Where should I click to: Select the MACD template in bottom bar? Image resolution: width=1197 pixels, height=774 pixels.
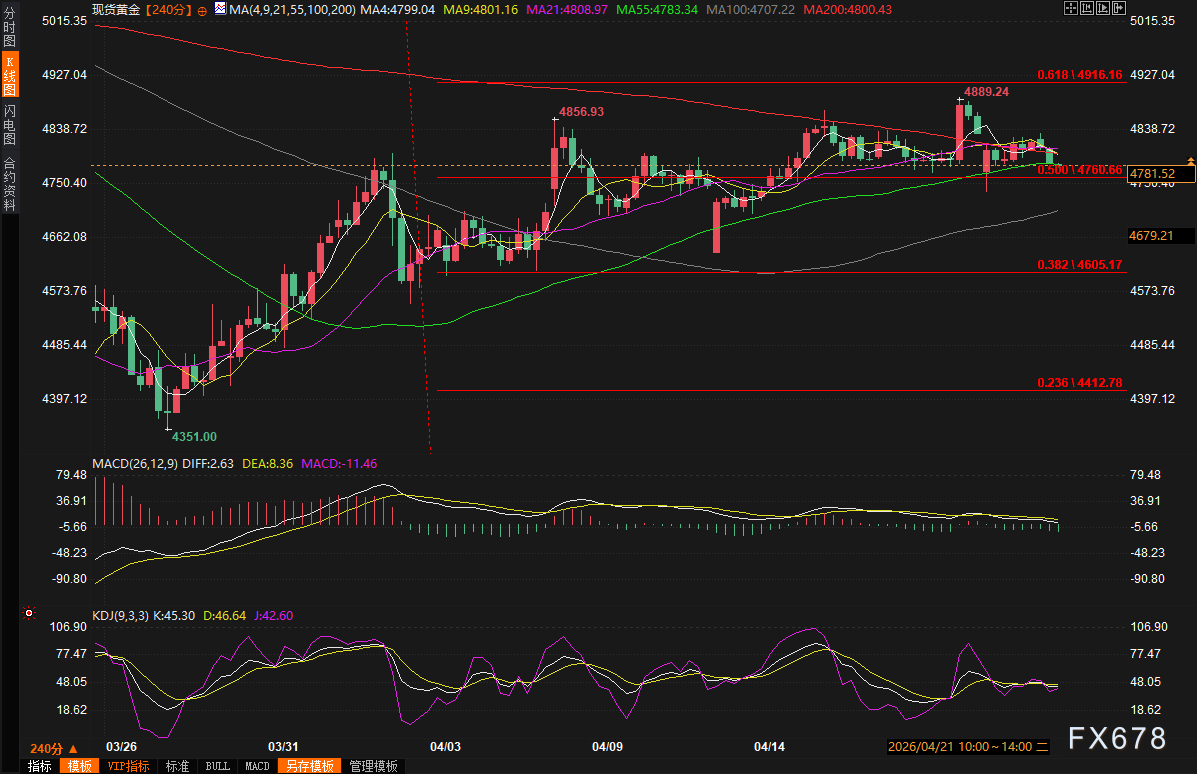tap(257, 766)
